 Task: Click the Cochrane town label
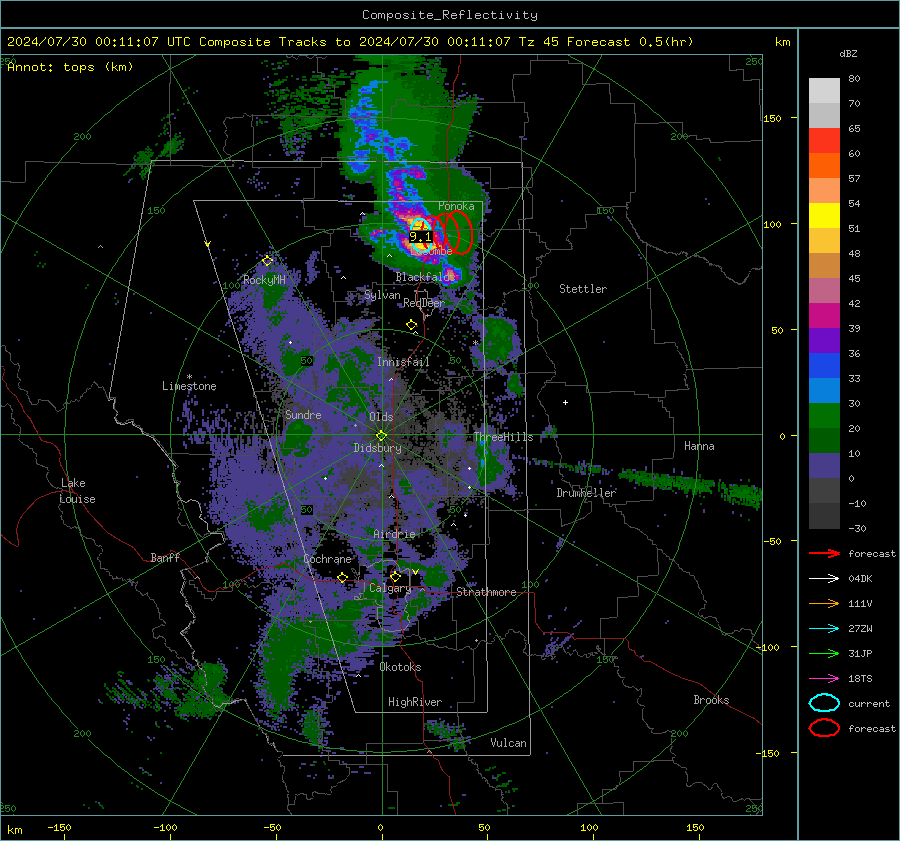coord(327,559)
